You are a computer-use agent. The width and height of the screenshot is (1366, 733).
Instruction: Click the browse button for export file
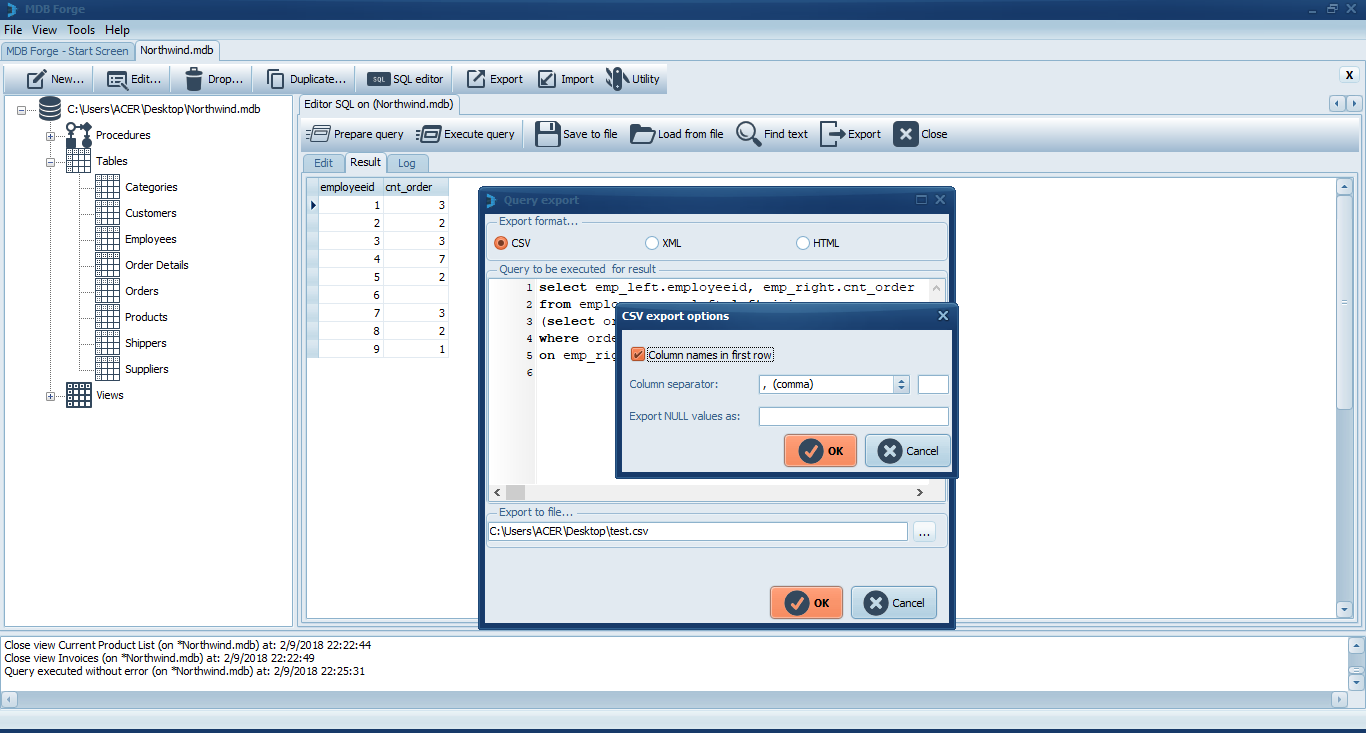pyautogui.click(x=924, y=532)
